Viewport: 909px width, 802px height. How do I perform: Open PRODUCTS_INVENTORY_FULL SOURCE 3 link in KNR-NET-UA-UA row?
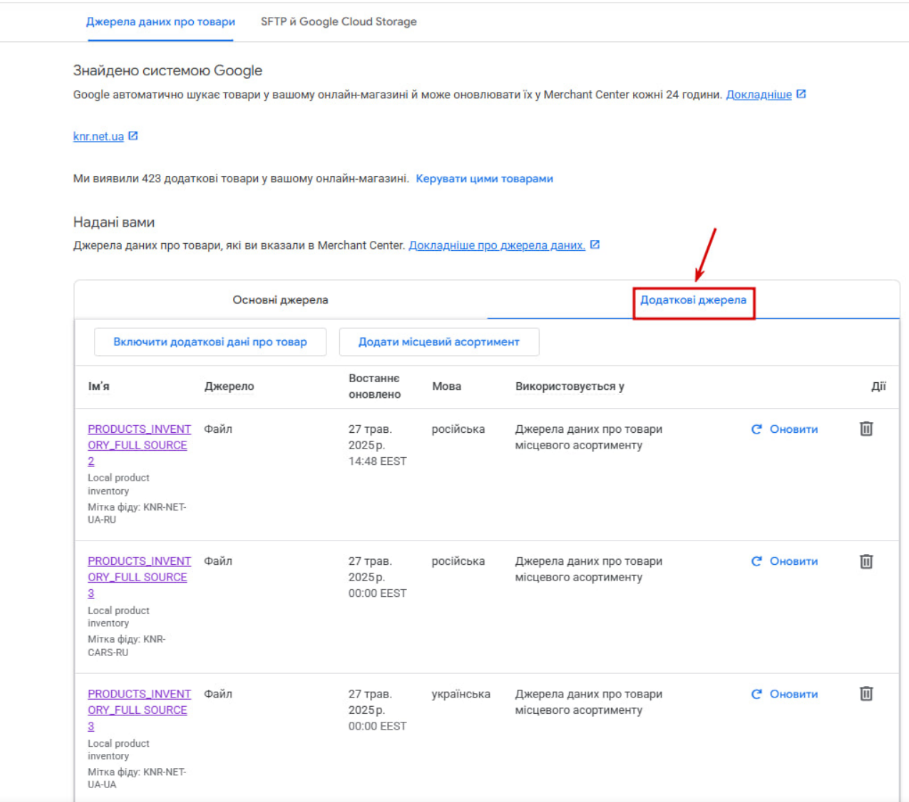[x=139, y=710]
